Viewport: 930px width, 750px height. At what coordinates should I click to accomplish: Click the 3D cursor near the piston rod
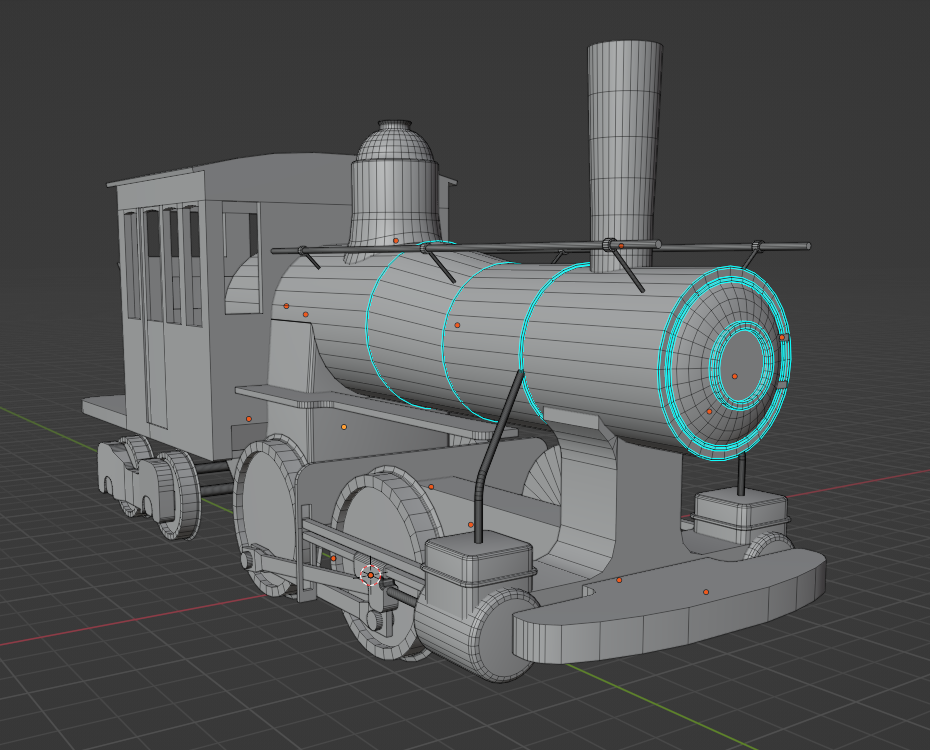[x=371, y=575]
